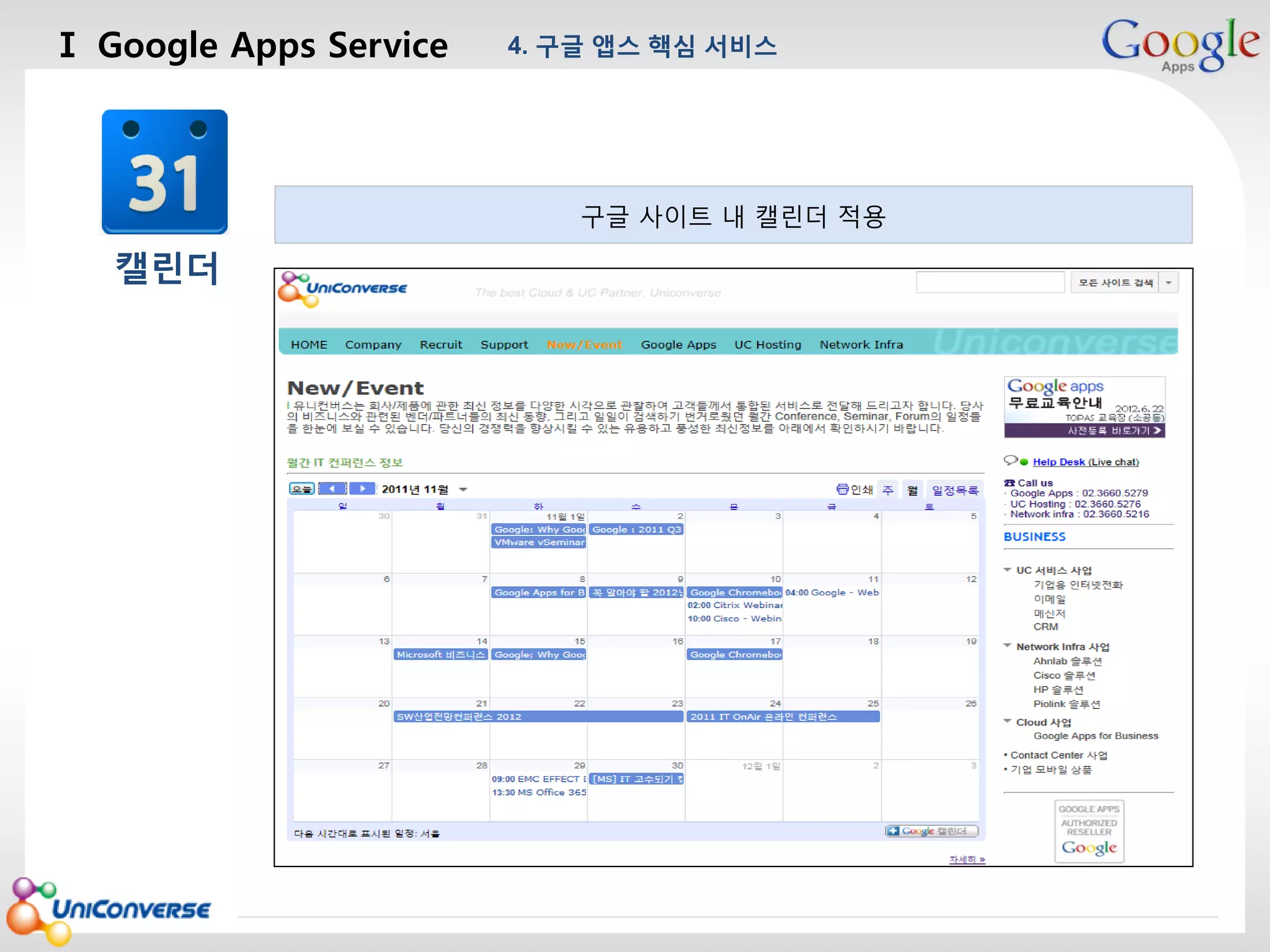
Task: Click the site search input field
Action: pos(990,282)
